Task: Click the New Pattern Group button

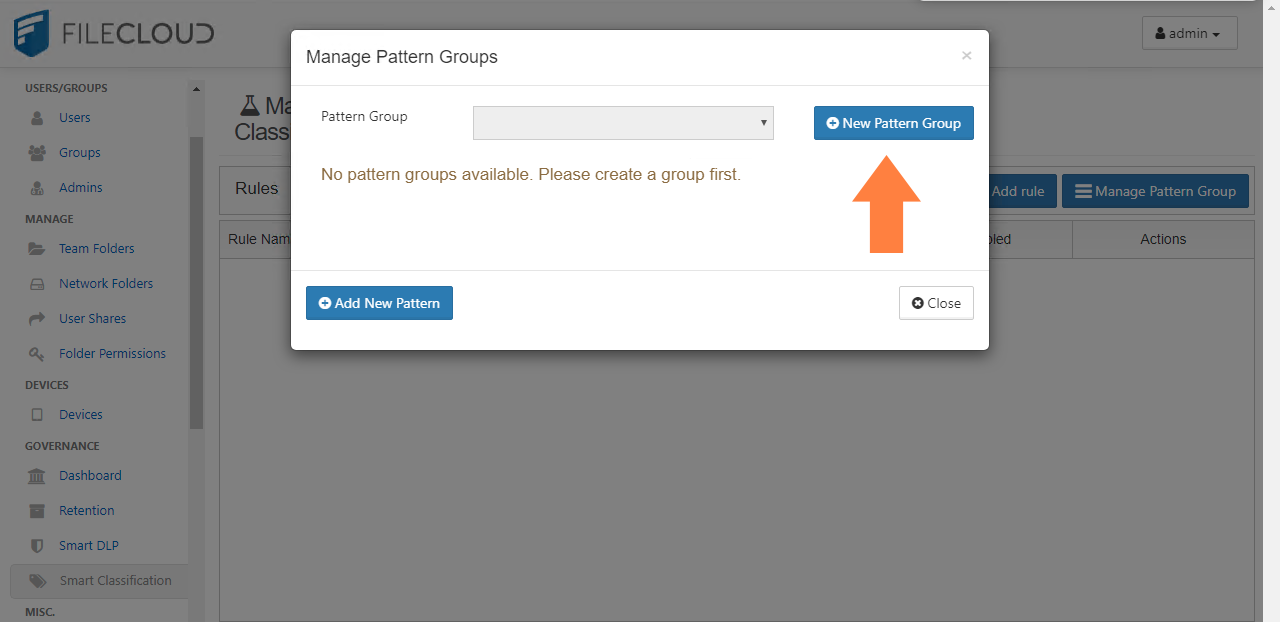Action: (893, 122)
